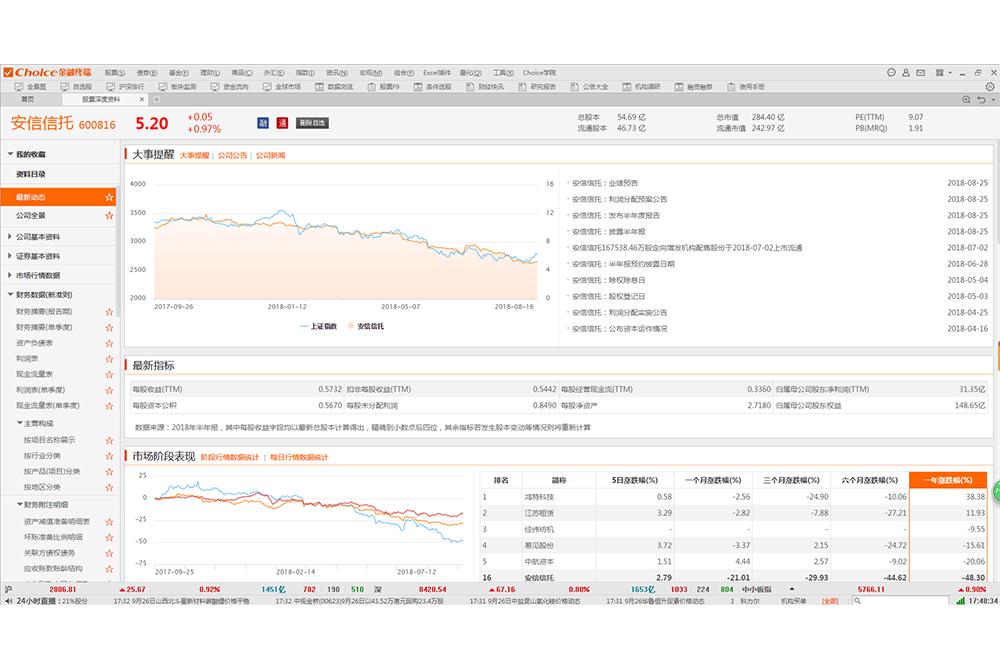Toggle favorite star for 应收账款账龄结构
This screenshot has height=666, width=1000.
click(x=109, y=568)
